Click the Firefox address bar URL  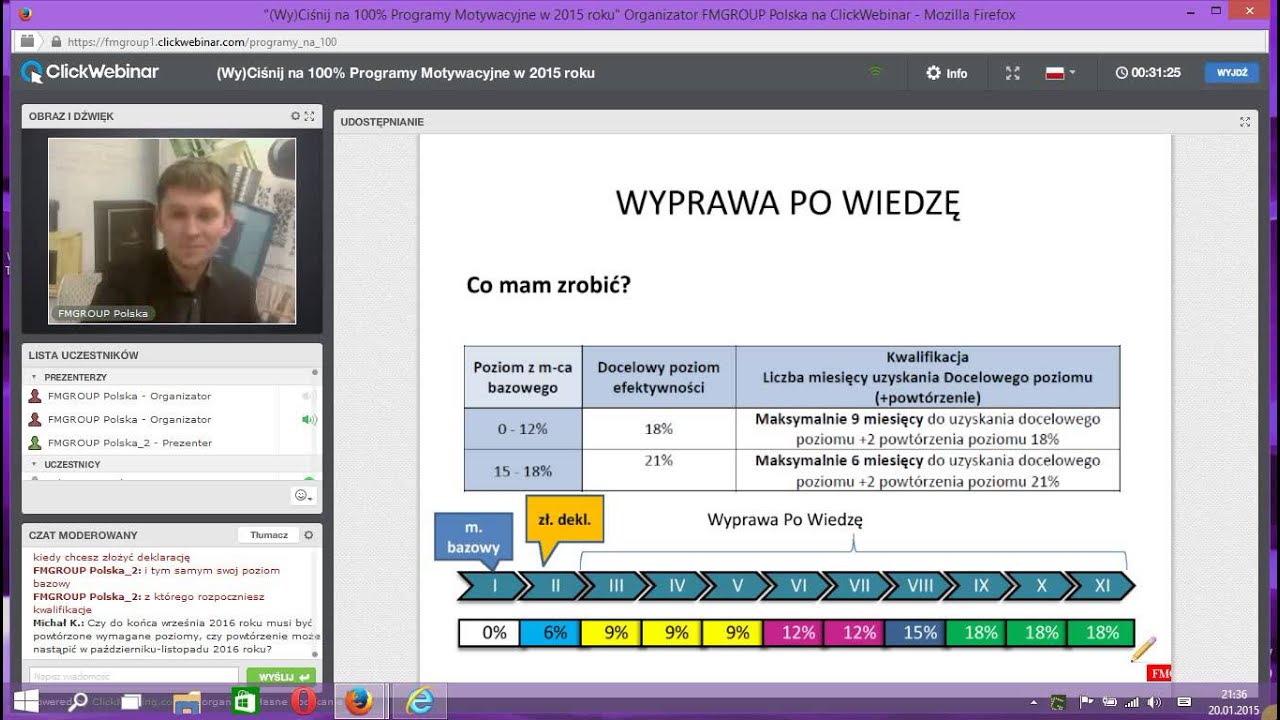(x=203, y=42)
